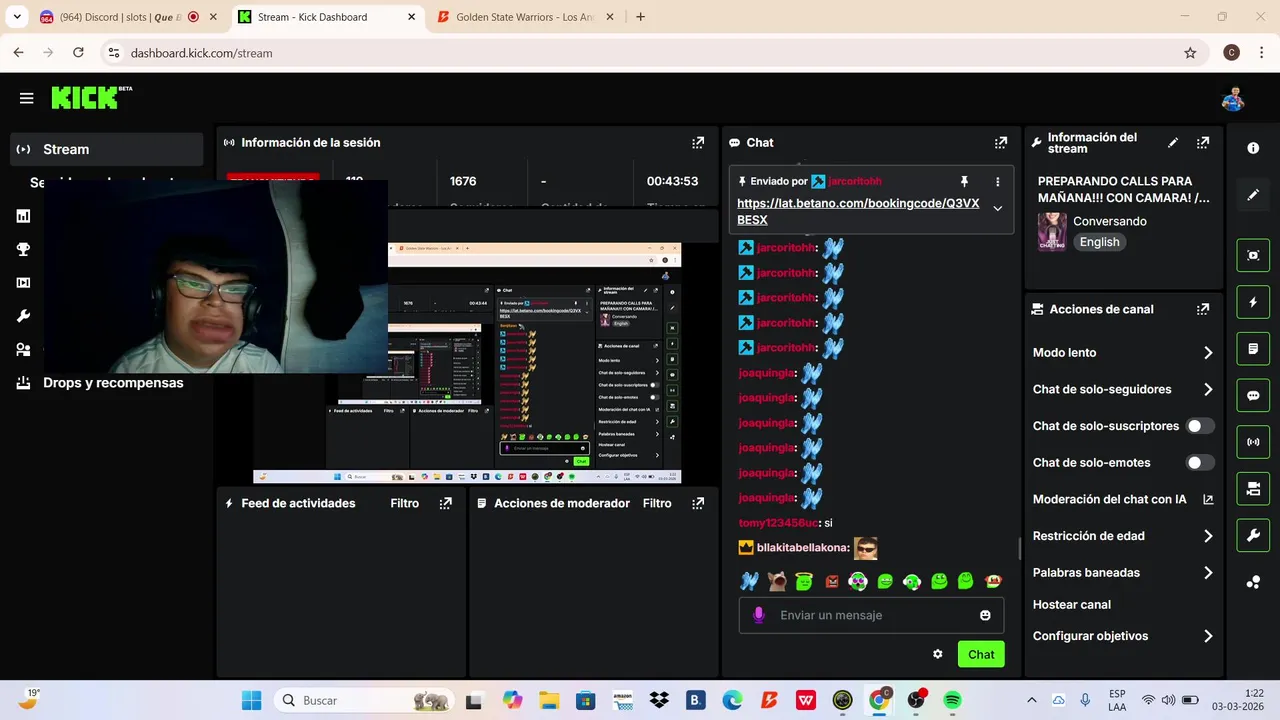This screenshot has height=720, width=1280.
Task: Click the pencil icon in right toolbar
Action: click(x=1253, y=195)
